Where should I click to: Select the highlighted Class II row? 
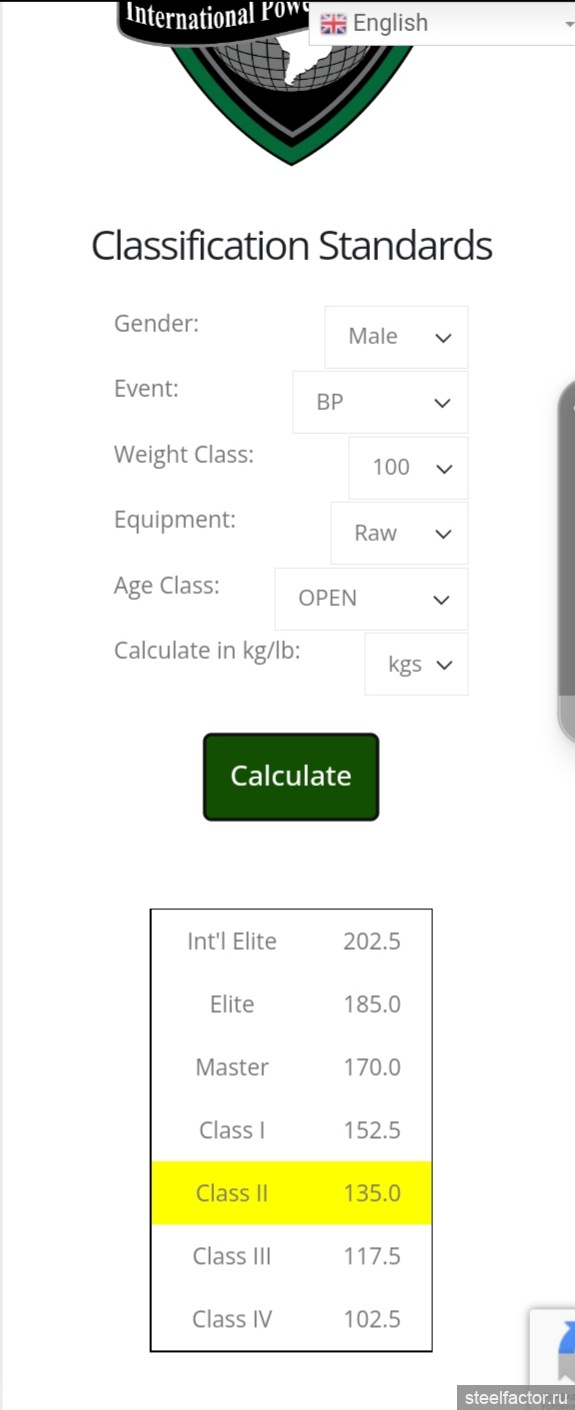pos(291,1193)
